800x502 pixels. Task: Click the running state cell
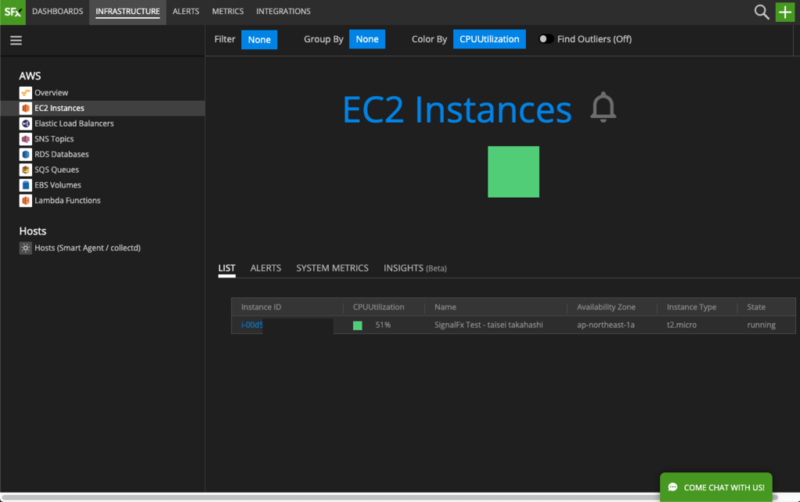click(761, 325)
